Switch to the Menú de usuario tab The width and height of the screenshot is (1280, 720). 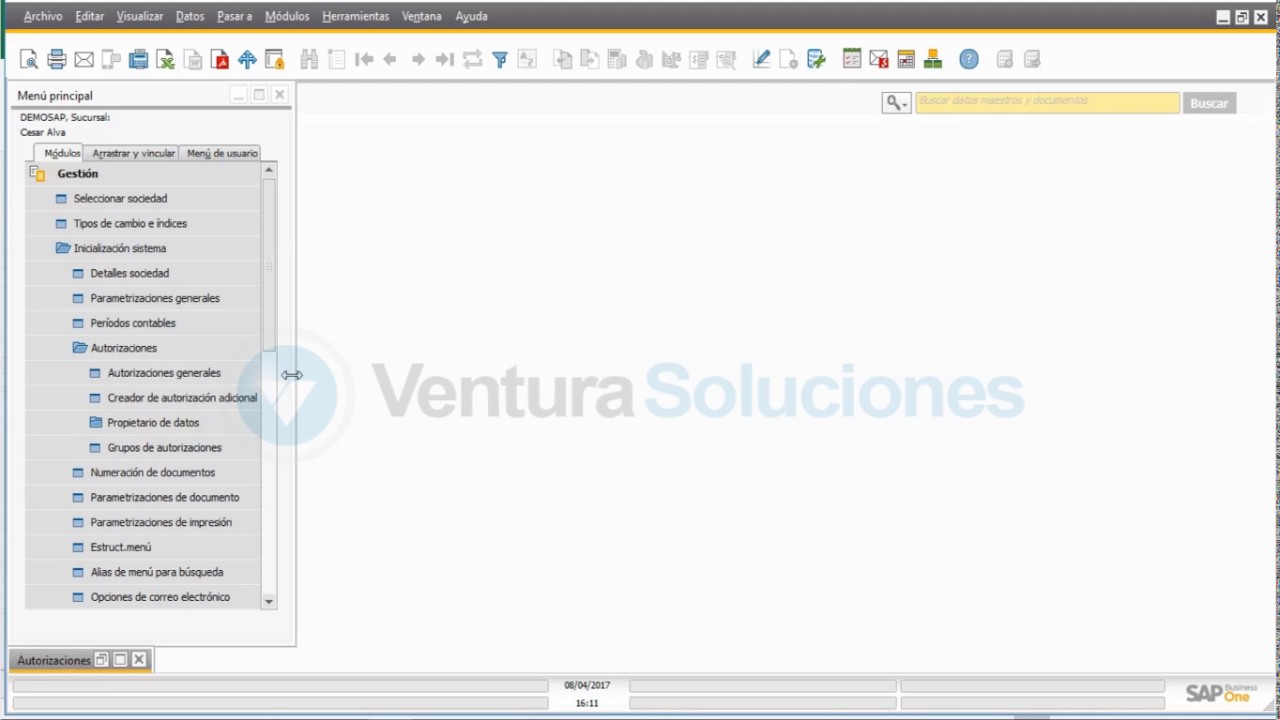pyautogui.click(x=221, y=153)
